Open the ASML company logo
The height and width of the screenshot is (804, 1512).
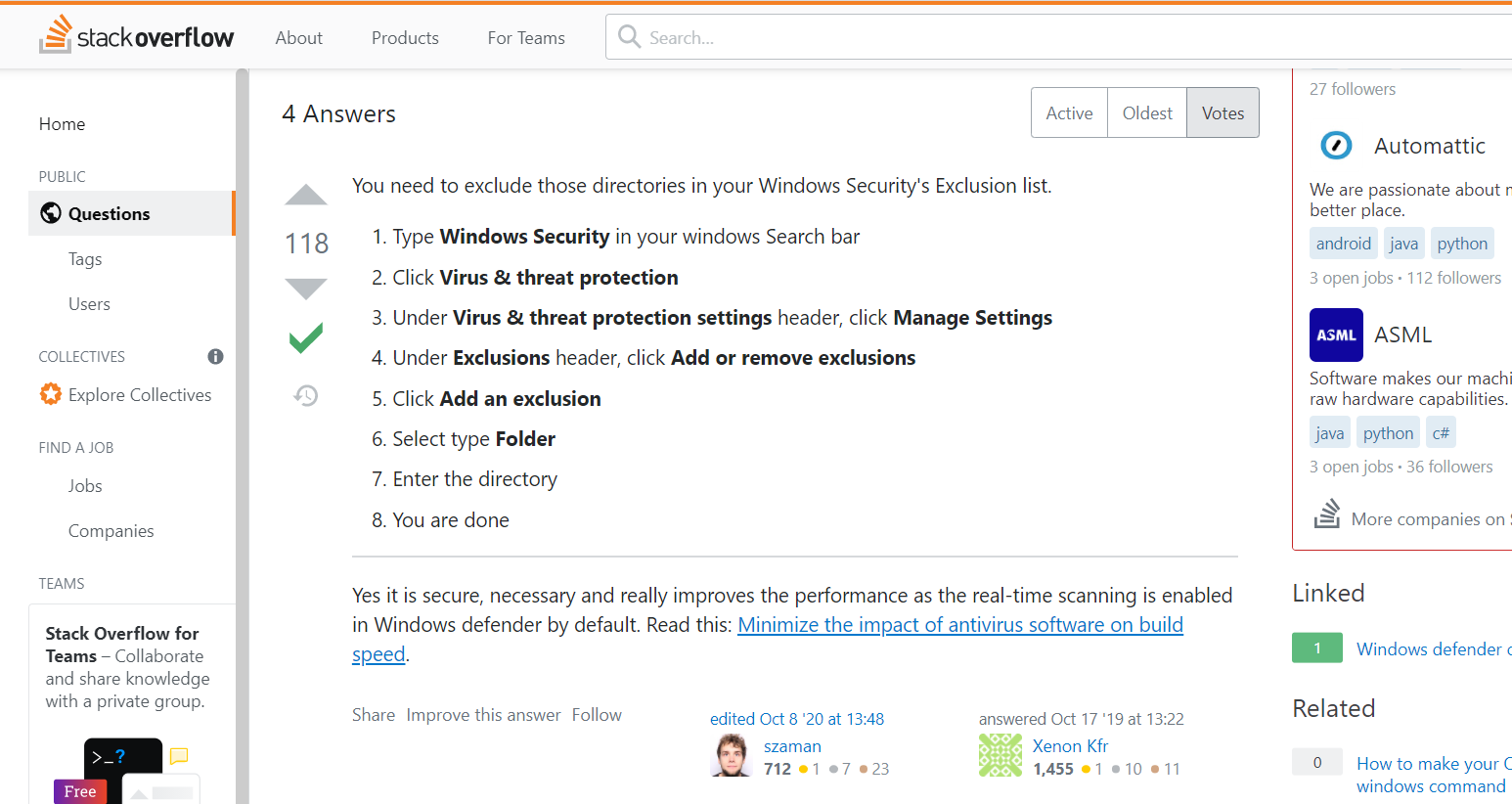(x=1336, y=335)
